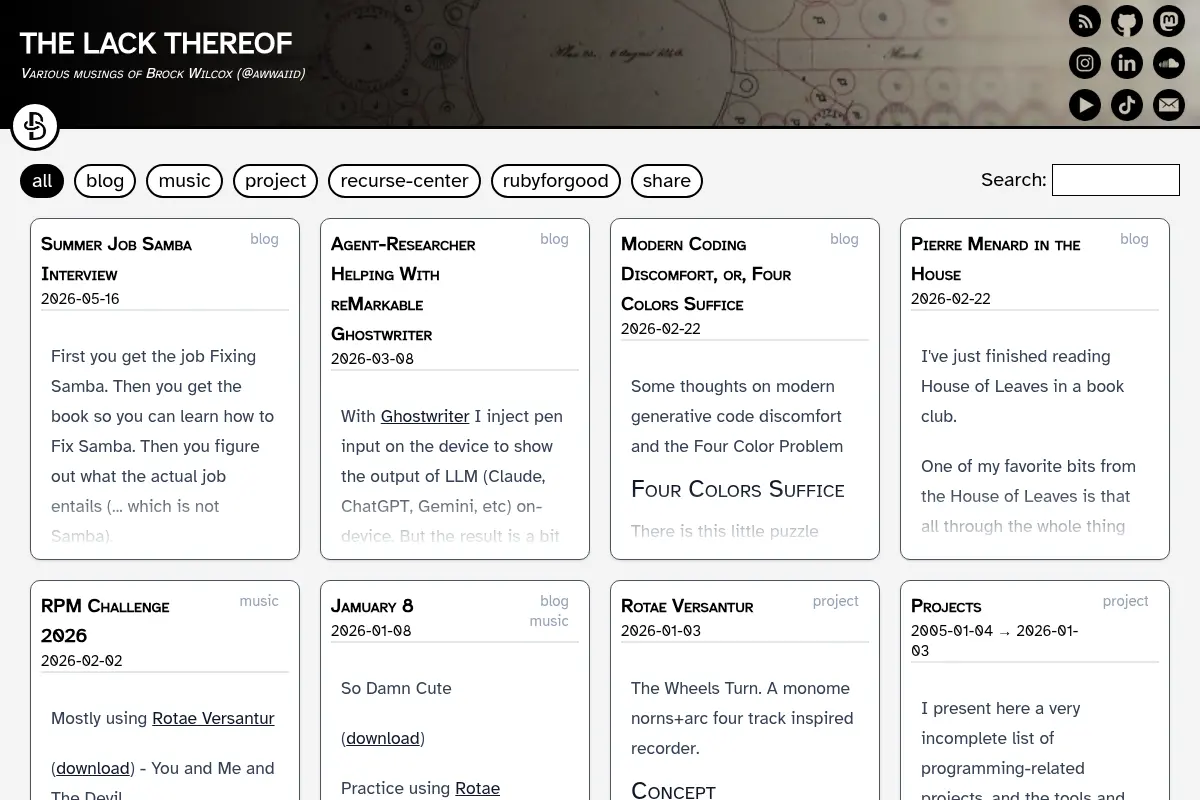Image resolution: width=1200 pixels, height=800 pixels.
Task: Click the subtitle 'Various musings of Brock Wilcox'
Action: [x=163, y=74]
